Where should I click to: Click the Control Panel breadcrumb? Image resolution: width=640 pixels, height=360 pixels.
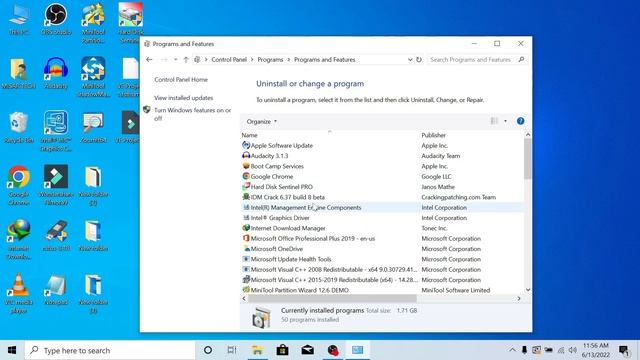(x=229, y=60)
